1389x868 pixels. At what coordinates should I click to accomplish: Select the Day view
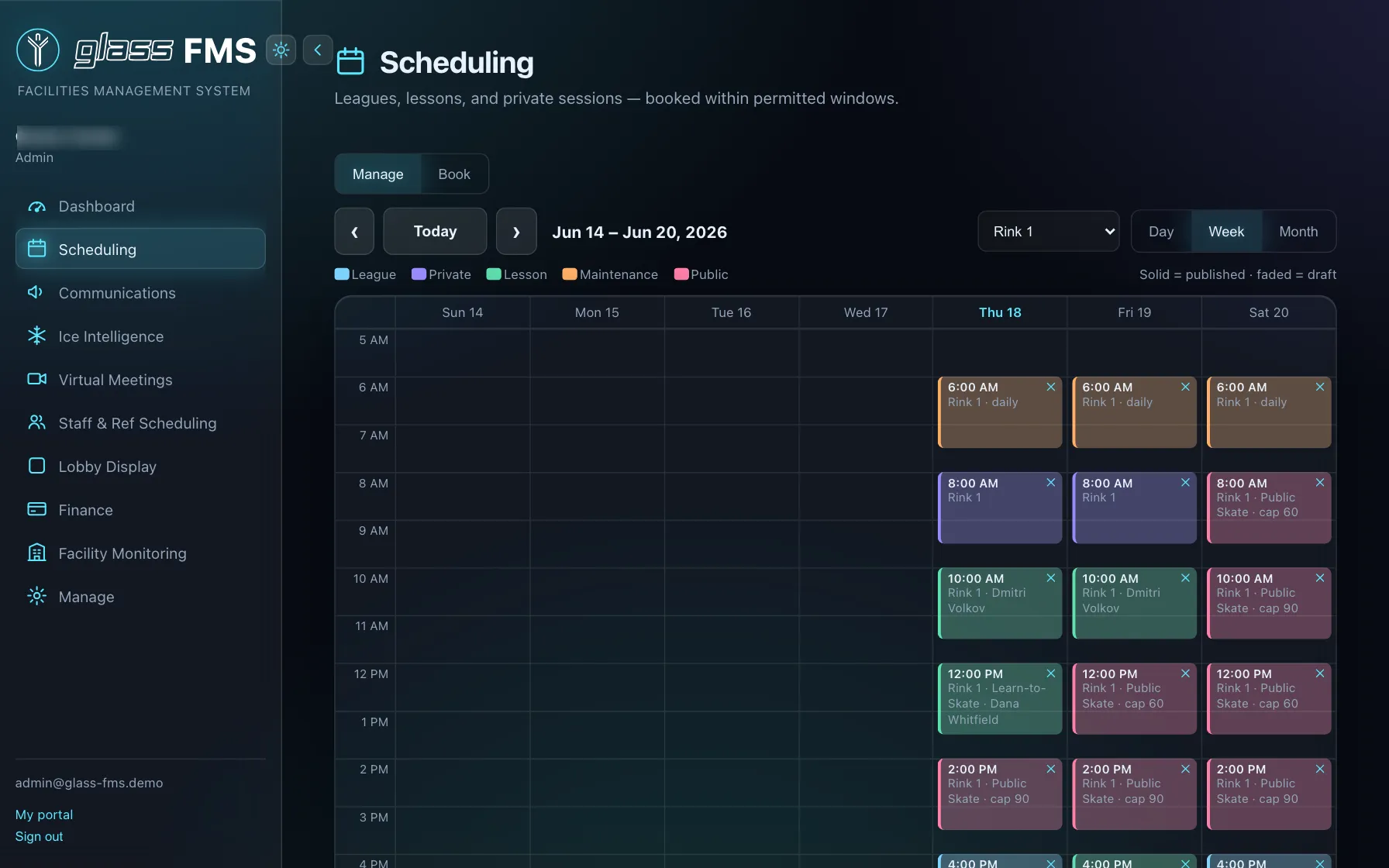point(1160,231)
